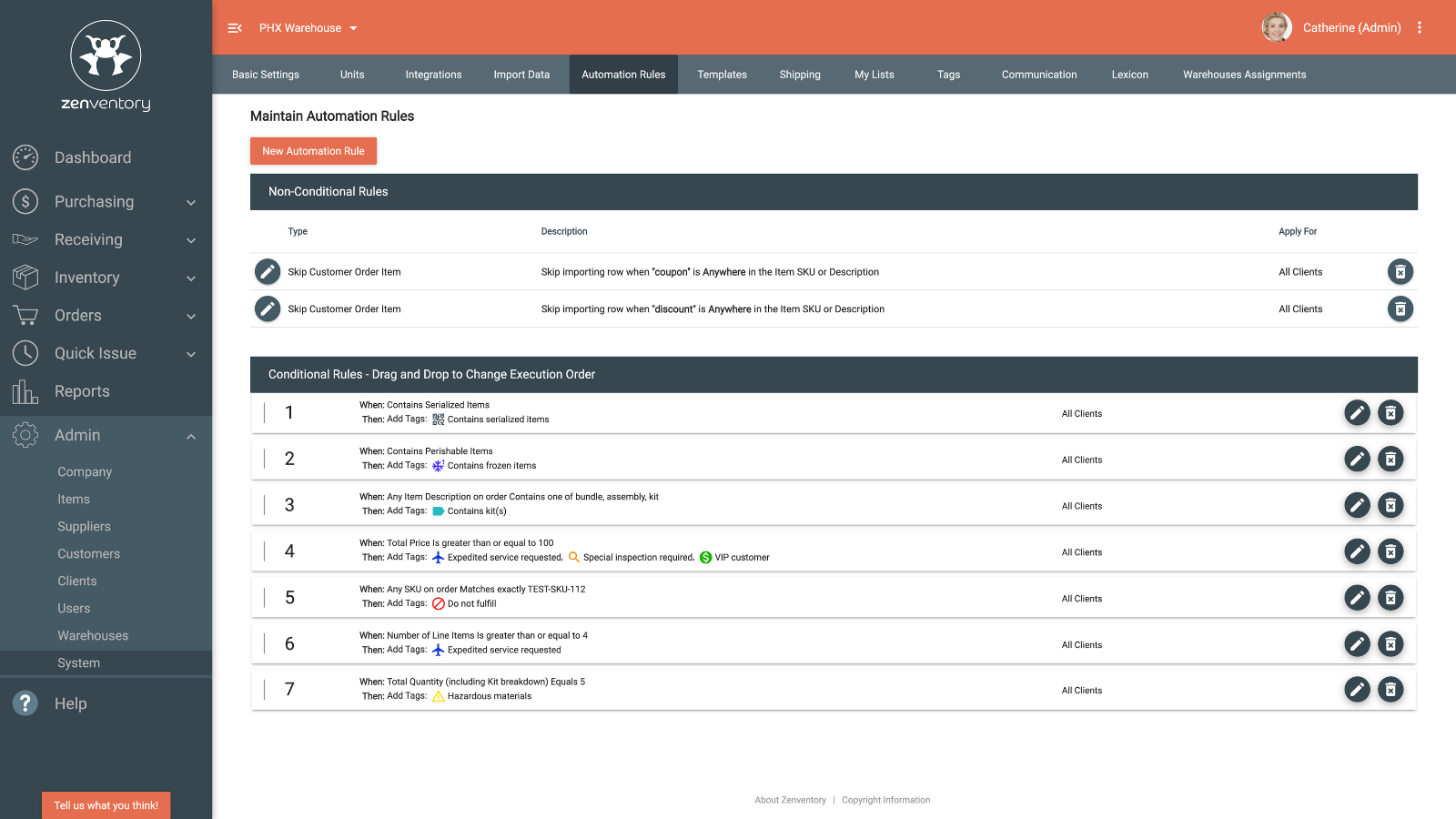
Task: Delete the 'discount' skip order item rule
Action: pyautogui.click(x=1400, y=309)
